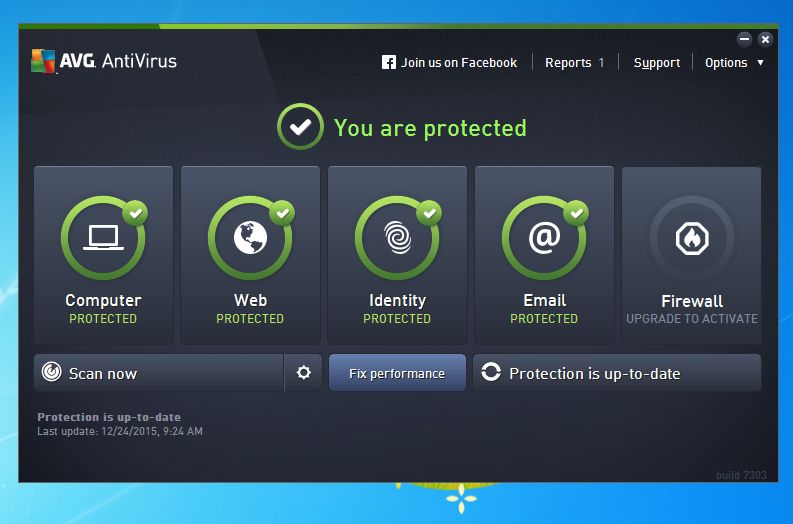Click the laptop icon in the Computer tile

tap(103, 238)
